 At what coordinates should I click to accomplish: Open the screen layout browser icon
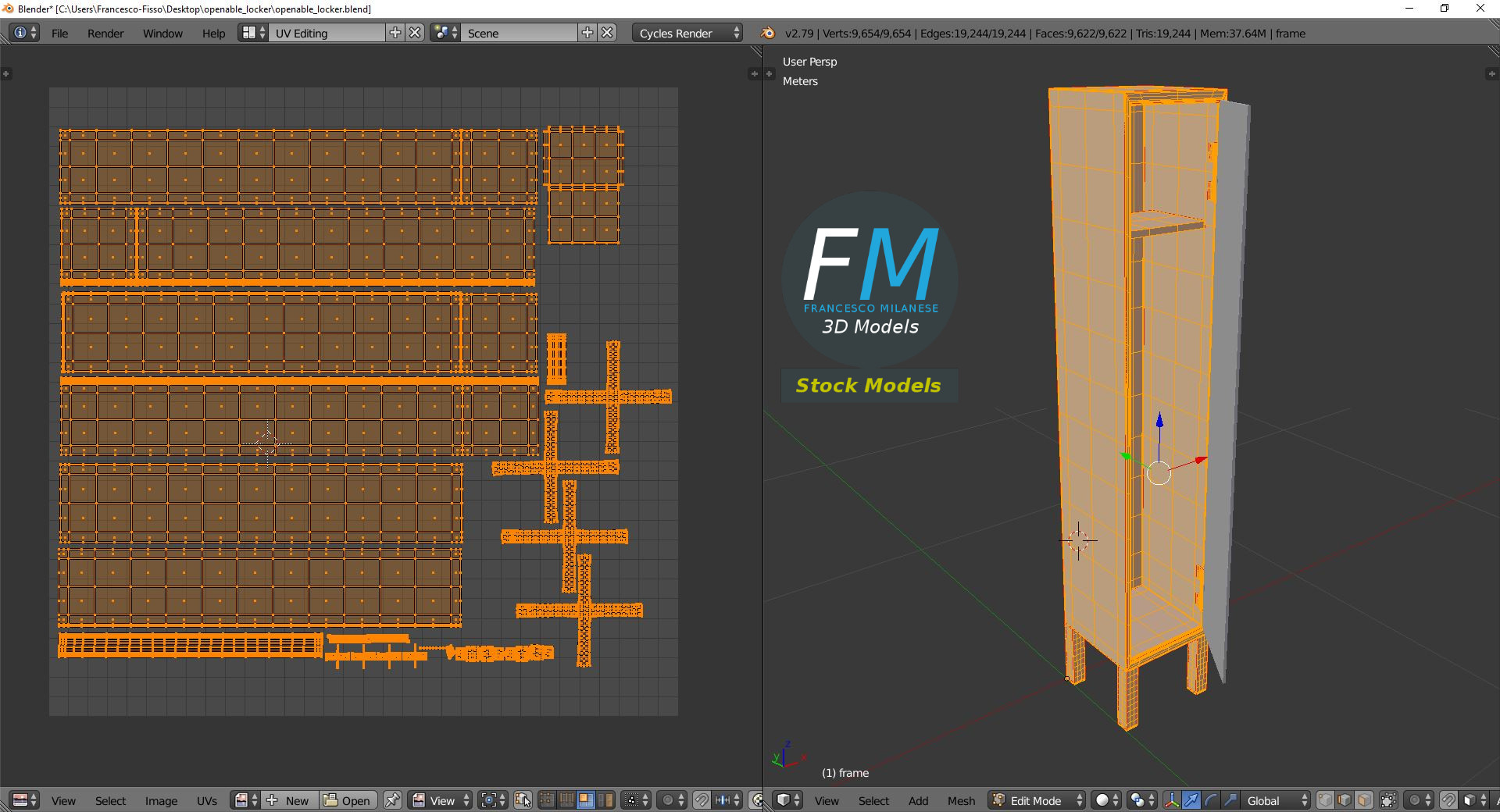pyautogui.click(x=254, y=33)
